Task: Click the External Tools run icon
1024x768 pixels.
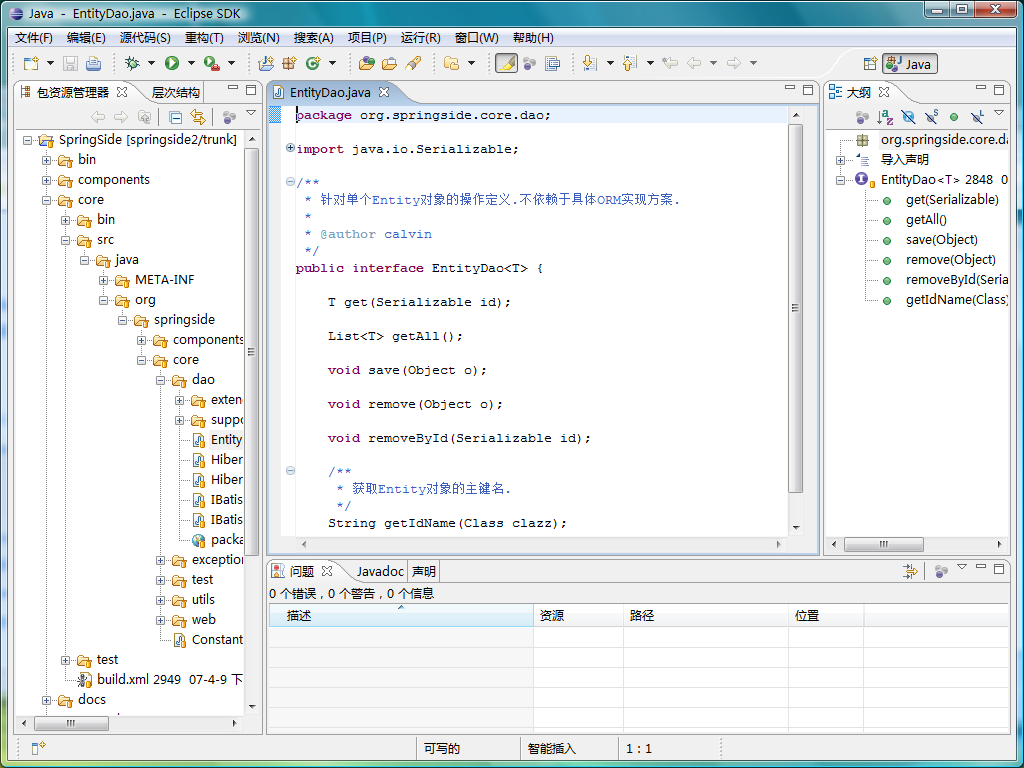Action: pos(212,63)
